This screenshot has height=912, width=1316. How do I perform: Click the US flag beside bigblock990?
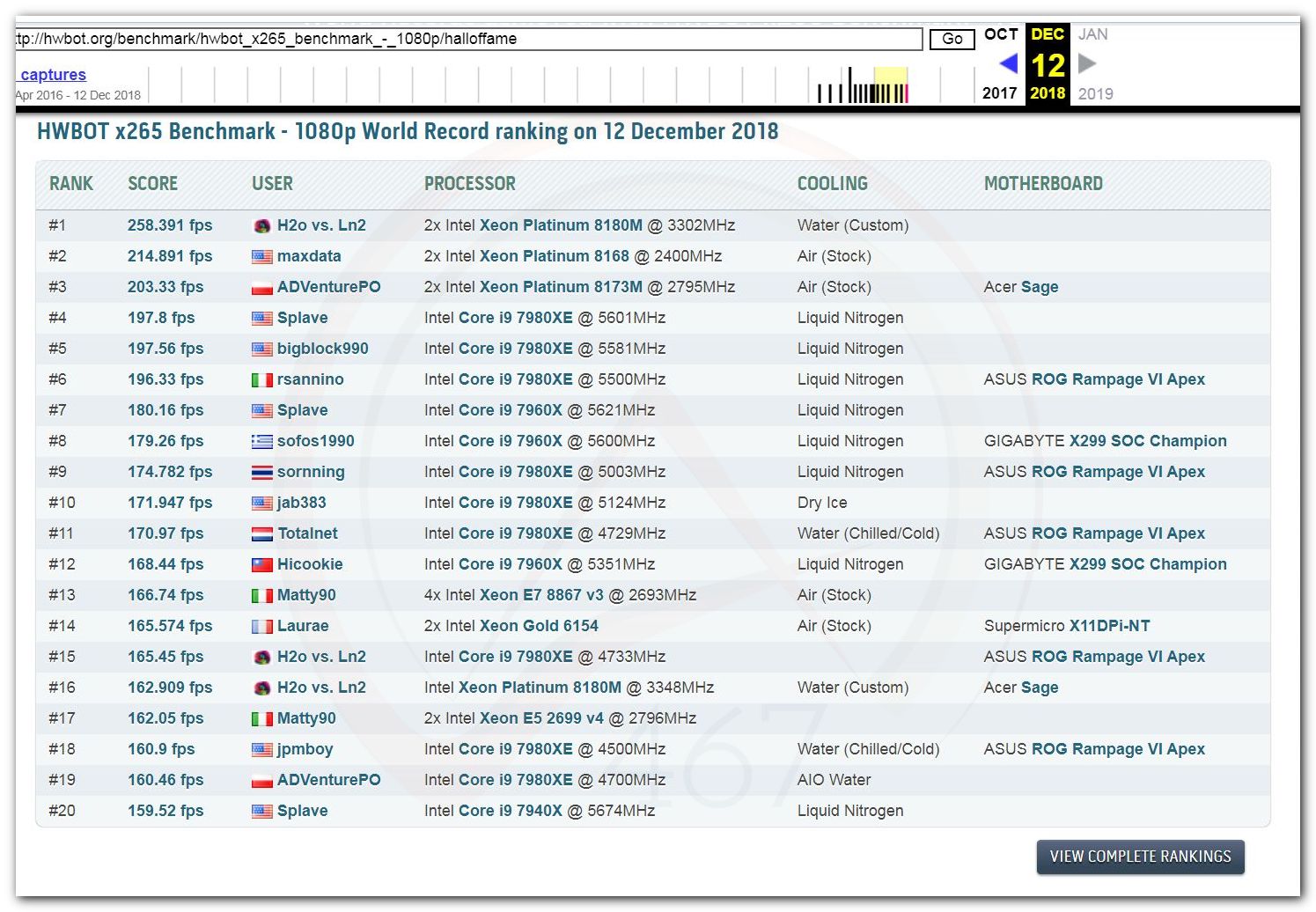tap(261, 349)
